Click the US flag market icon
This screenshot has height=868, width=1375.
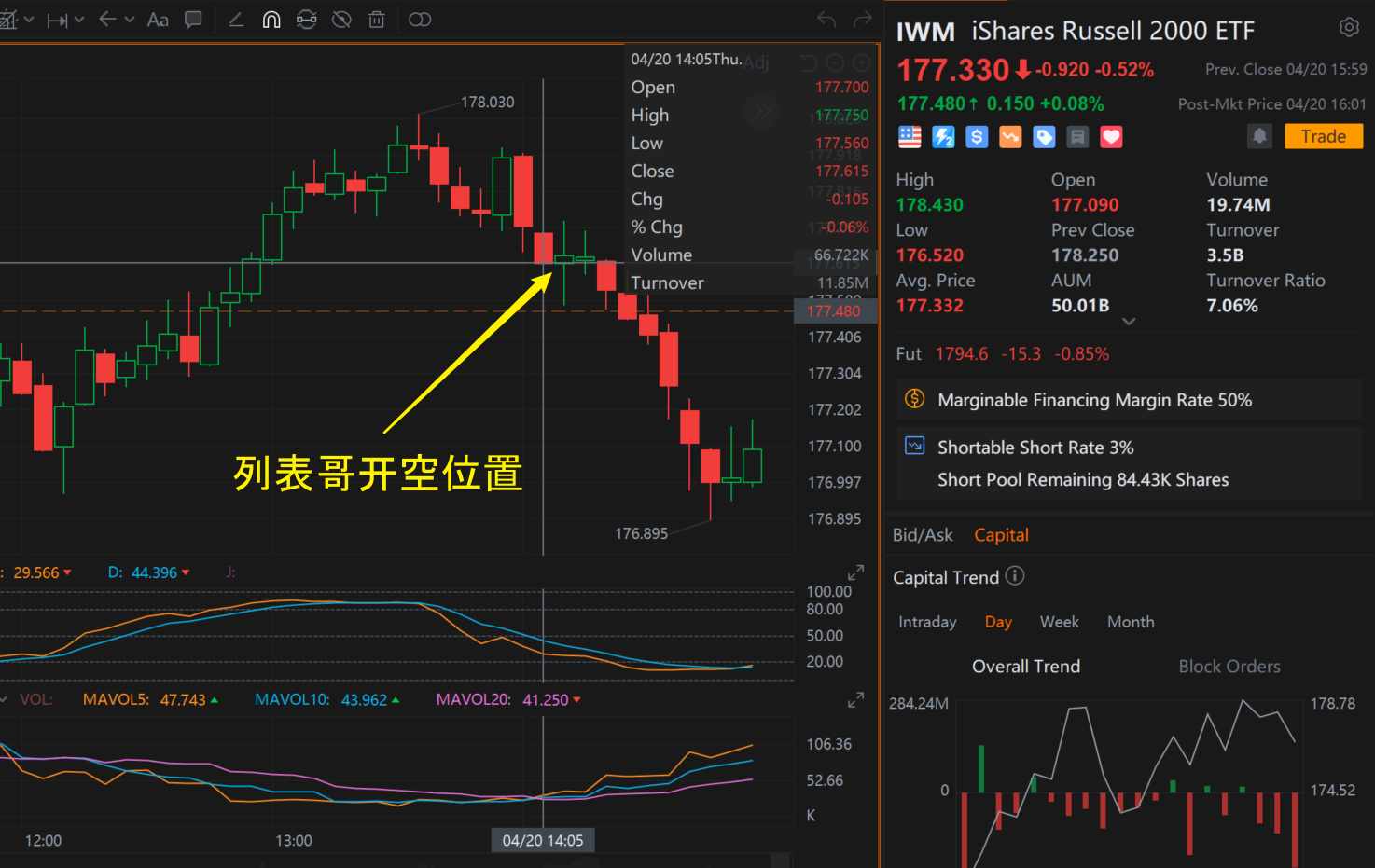point(910,137)
